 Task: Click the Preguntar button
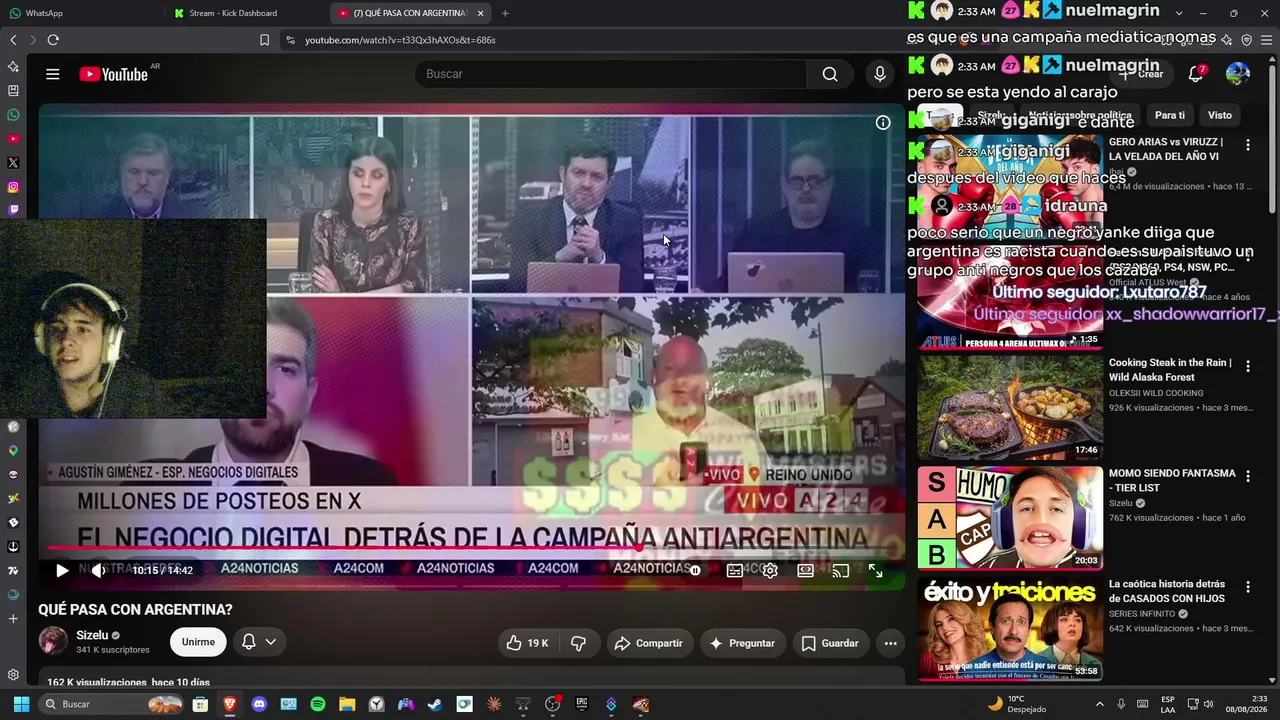tap(741, 643)
